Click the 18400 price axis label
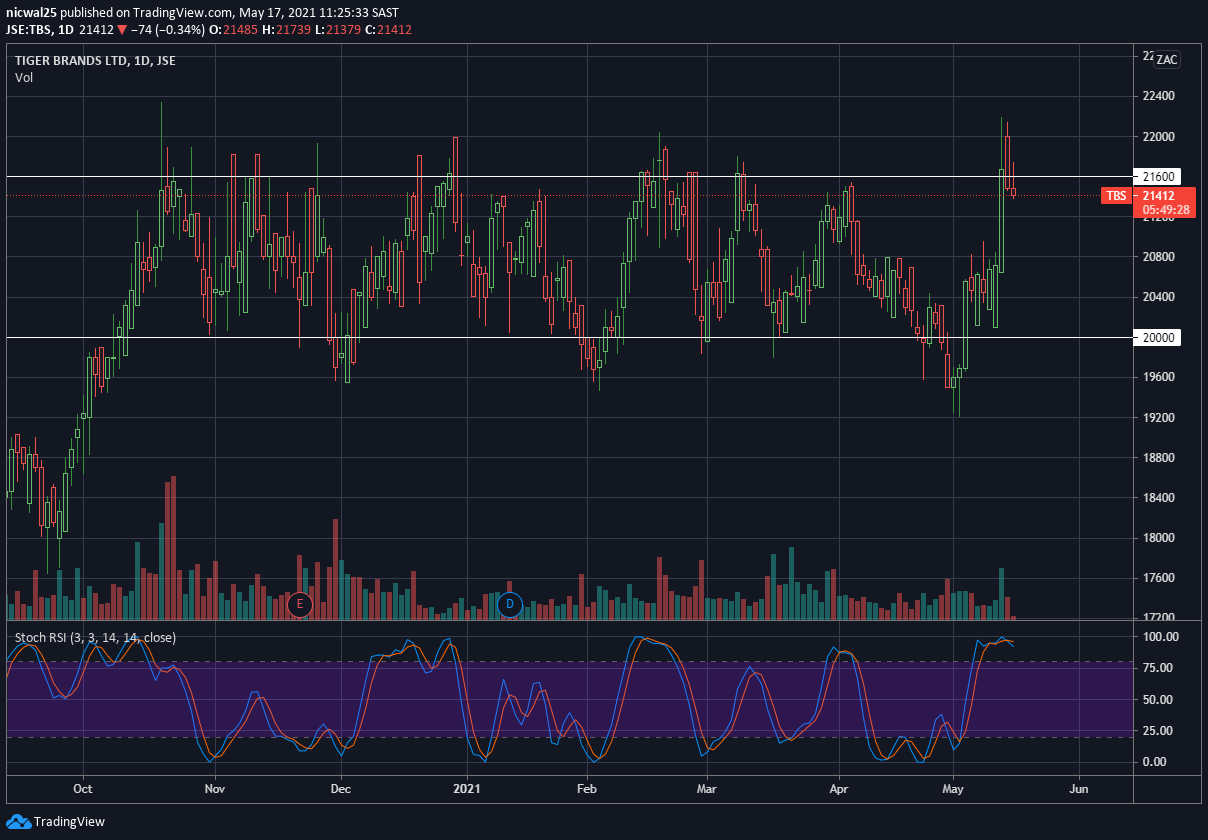This screenshot has width=1208, height=840. 1158,498
